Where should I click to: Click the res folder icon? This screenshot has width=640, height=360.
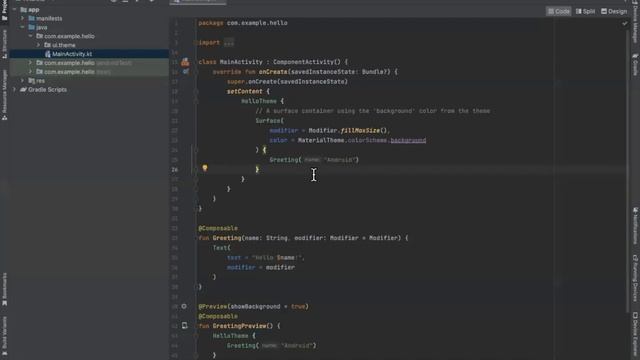point(31,81)
